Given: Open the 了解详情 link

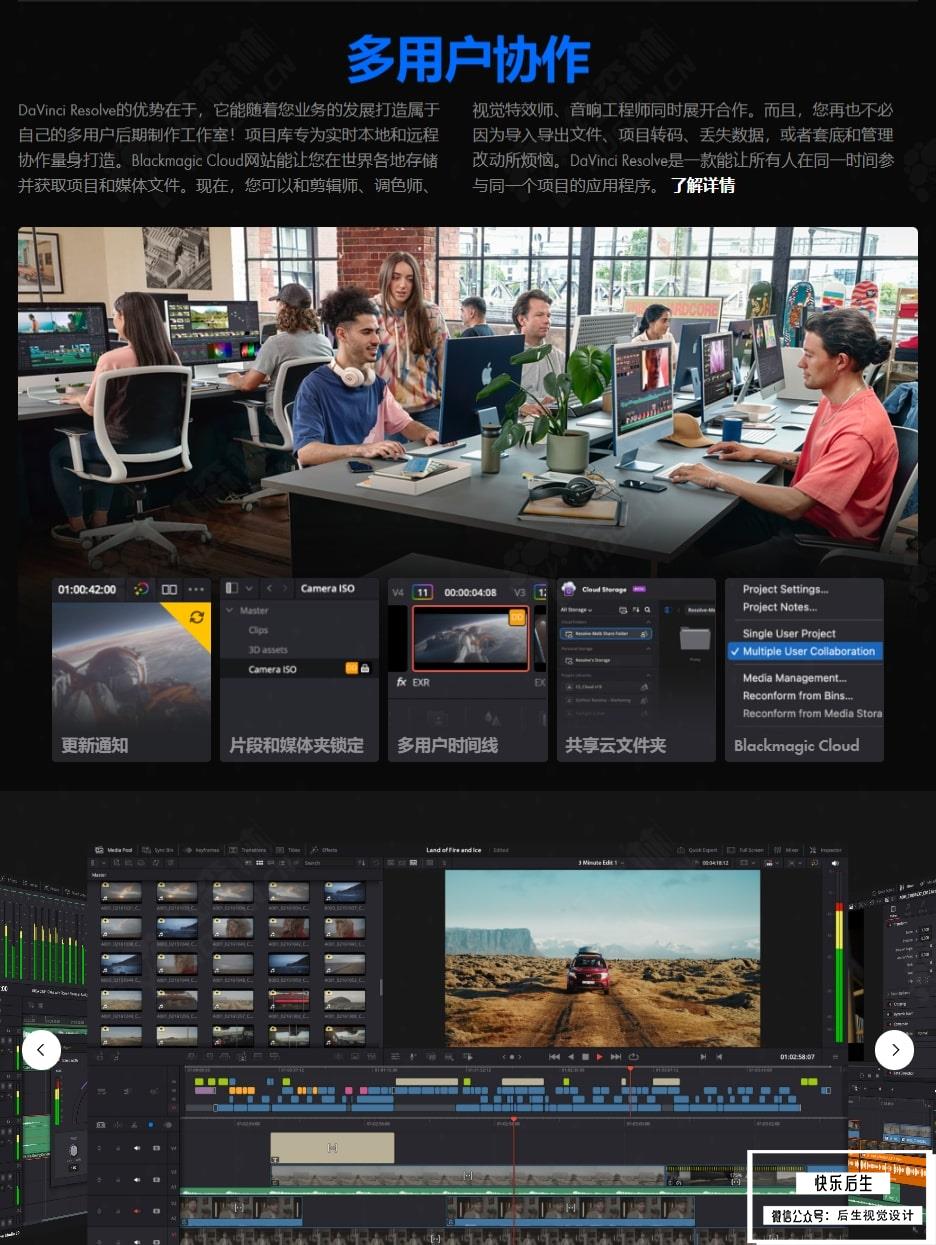Looking at the screenshot, I should point(703,185).
